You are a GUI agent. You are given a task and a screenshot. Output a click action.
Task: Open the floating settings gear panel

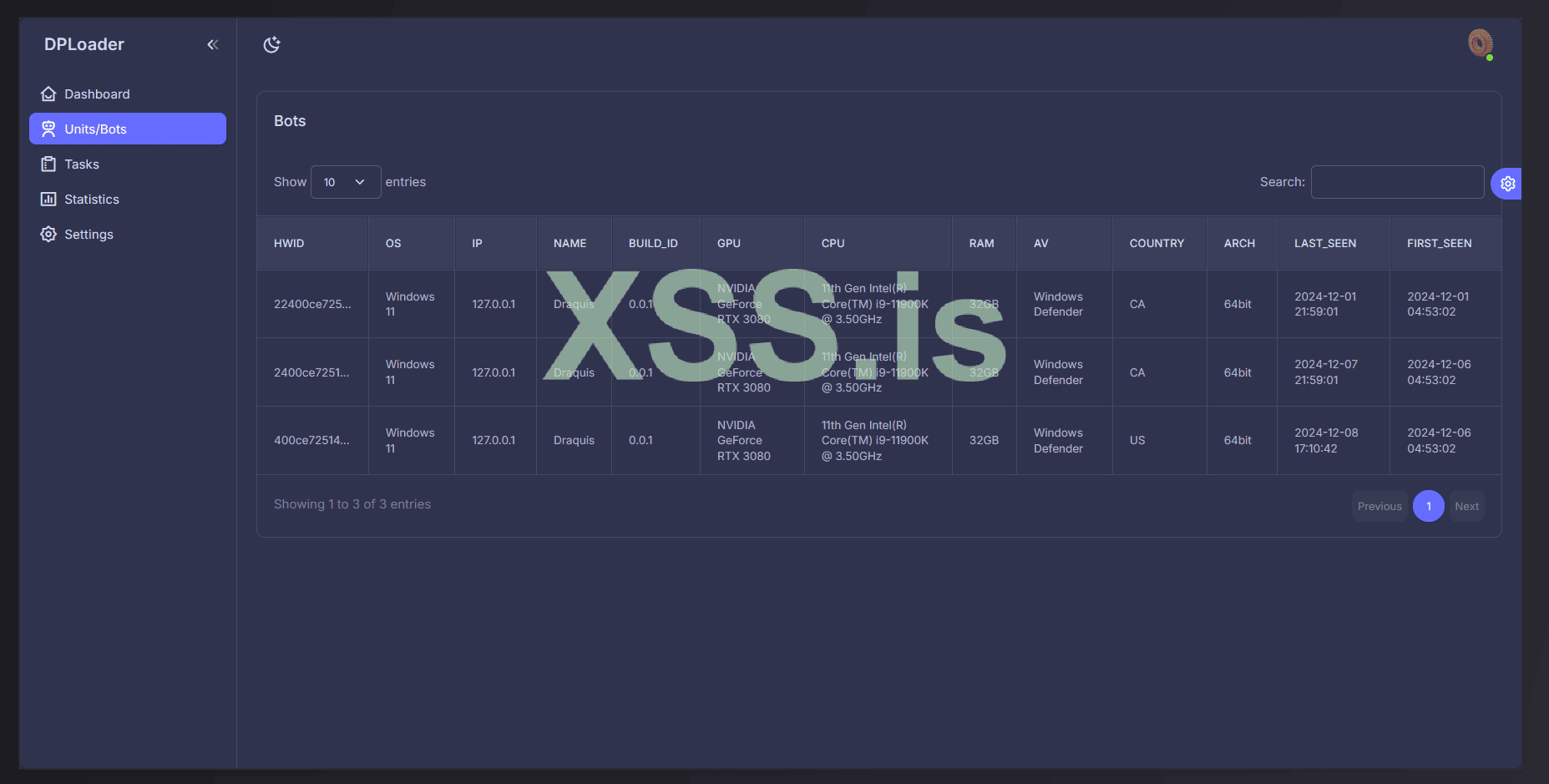pyautogui.click(x=1507, y=184)
